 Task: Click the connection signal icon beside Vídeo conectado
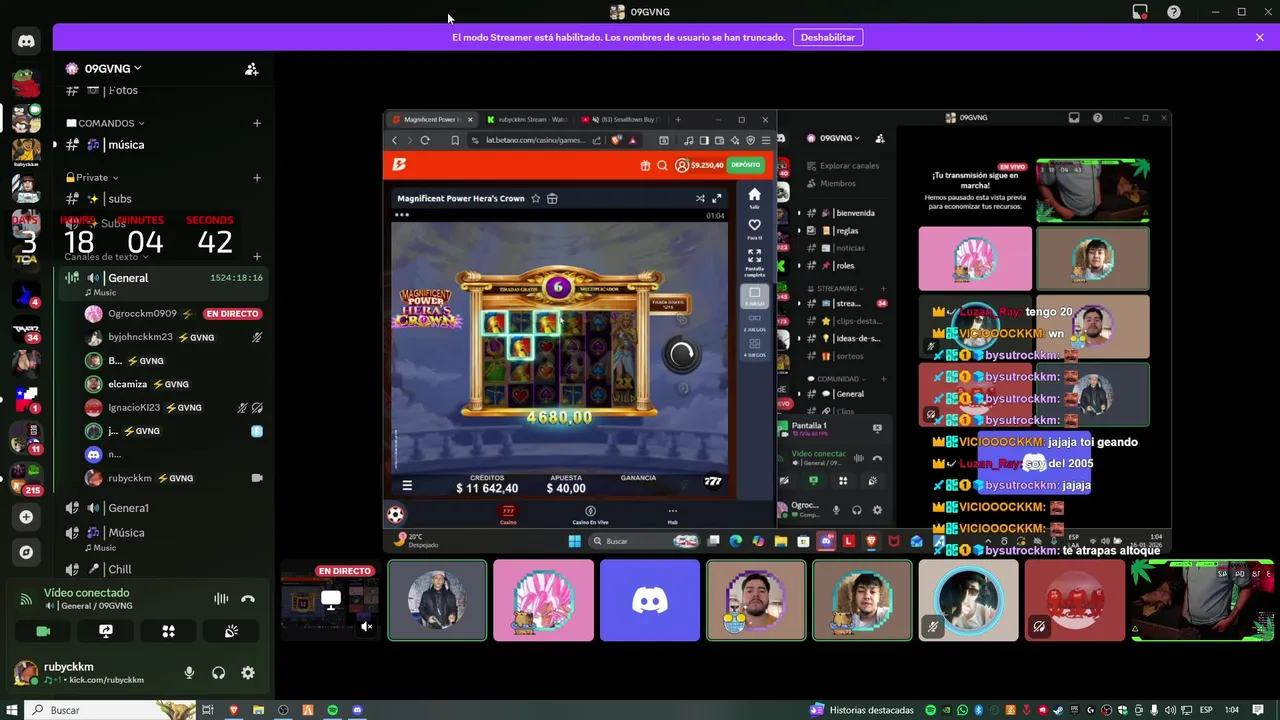(26, 599)
